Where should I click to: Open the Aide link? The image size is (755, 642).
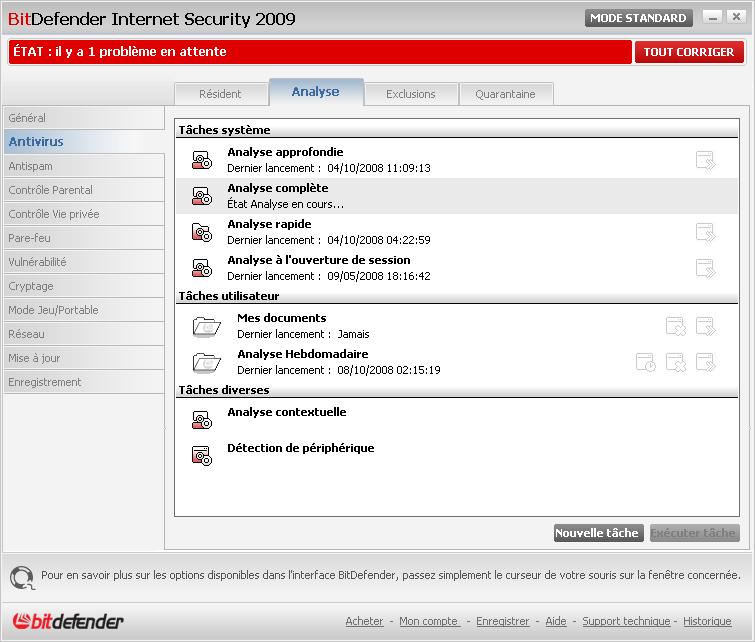[x=556, y=621]
